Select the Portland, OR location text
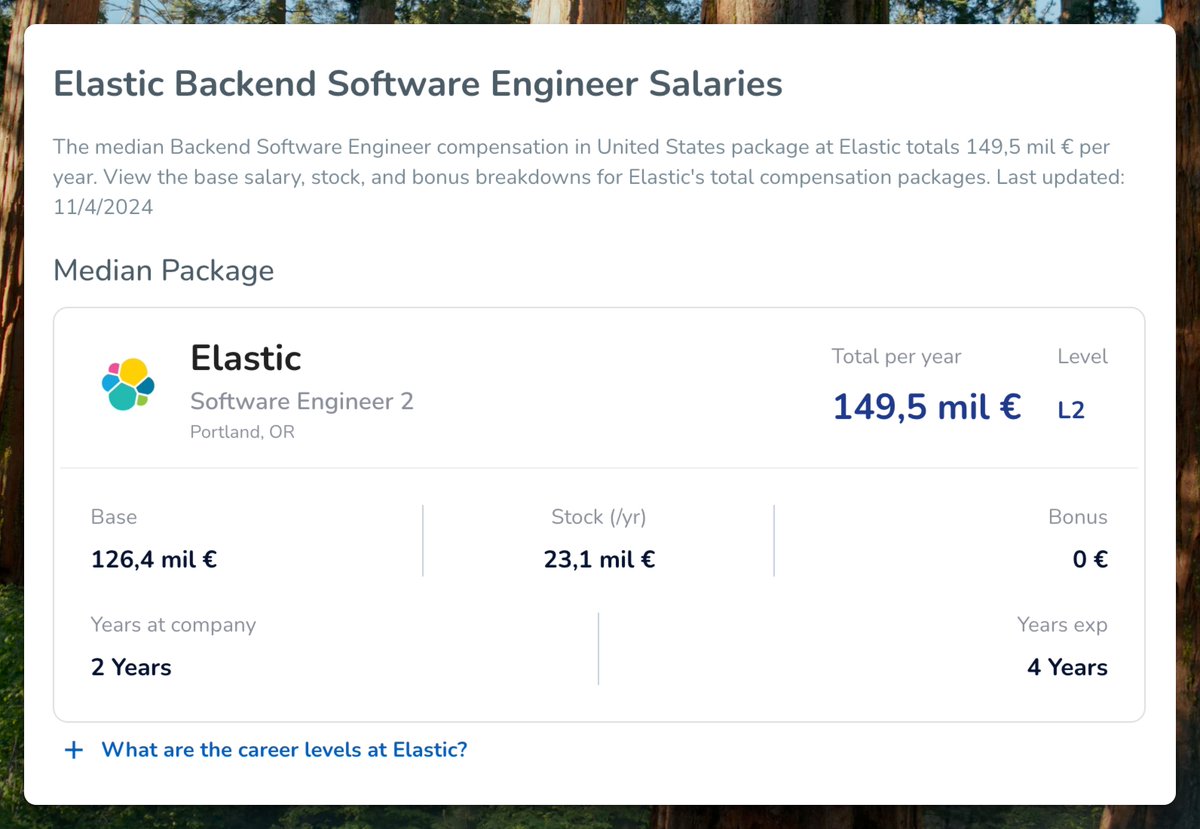 [243, 431]
